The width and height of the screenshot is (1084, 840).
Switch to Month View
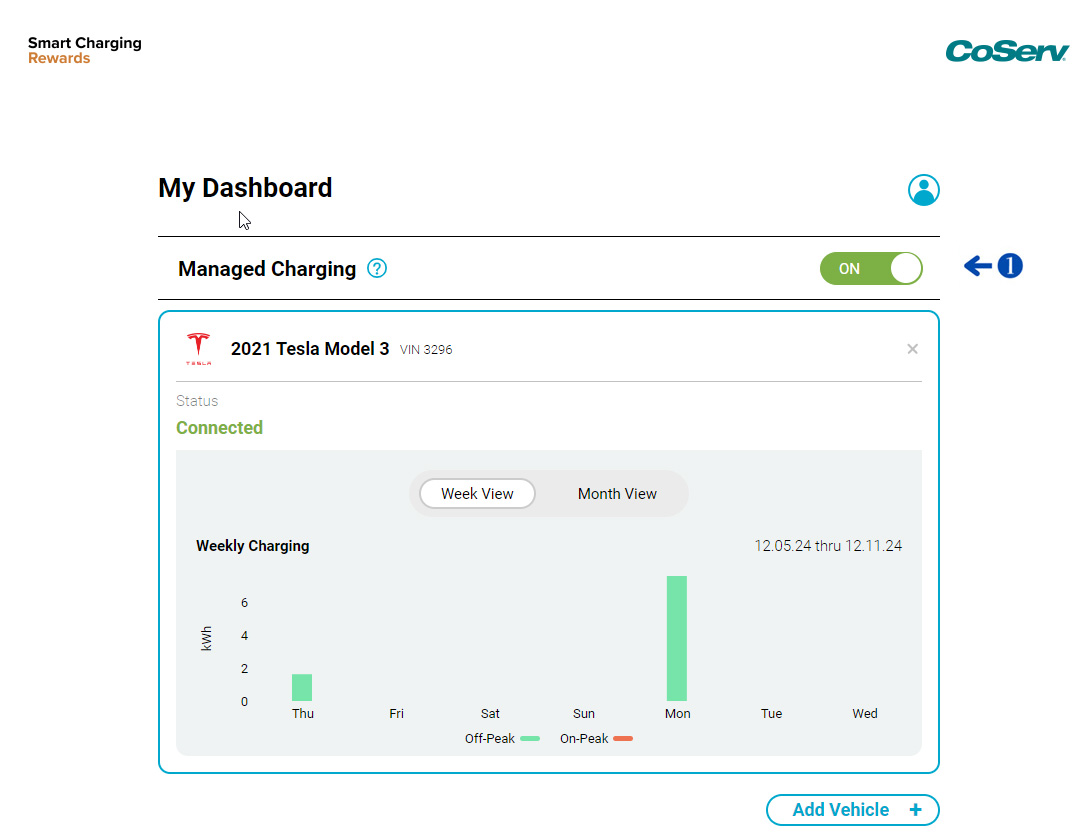[617, 494]
